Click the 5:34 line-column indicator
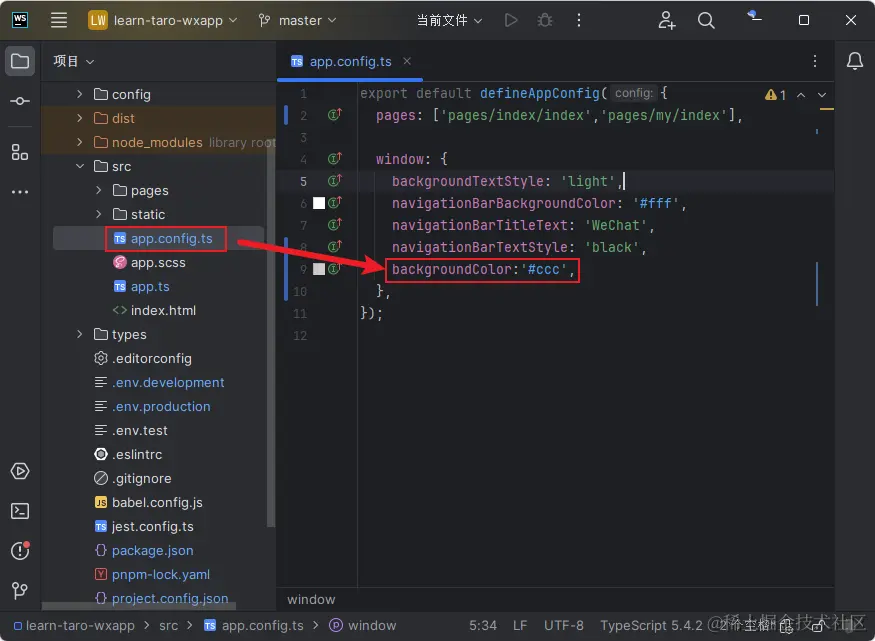This screenshot has width=875, height=641. click(x=483, y=625)
